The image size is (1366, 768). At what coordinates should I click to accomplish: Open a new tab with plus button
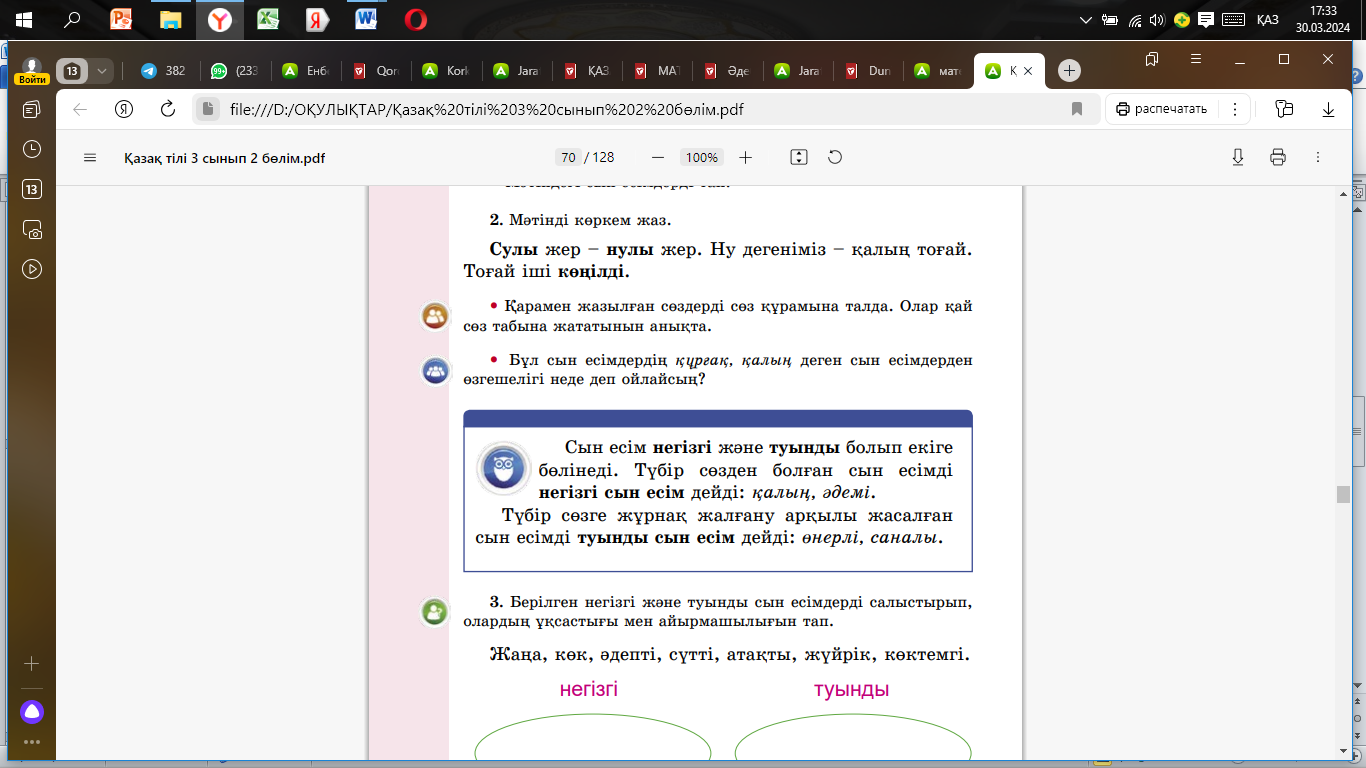pyautogui.click(x=1069, y=71)
